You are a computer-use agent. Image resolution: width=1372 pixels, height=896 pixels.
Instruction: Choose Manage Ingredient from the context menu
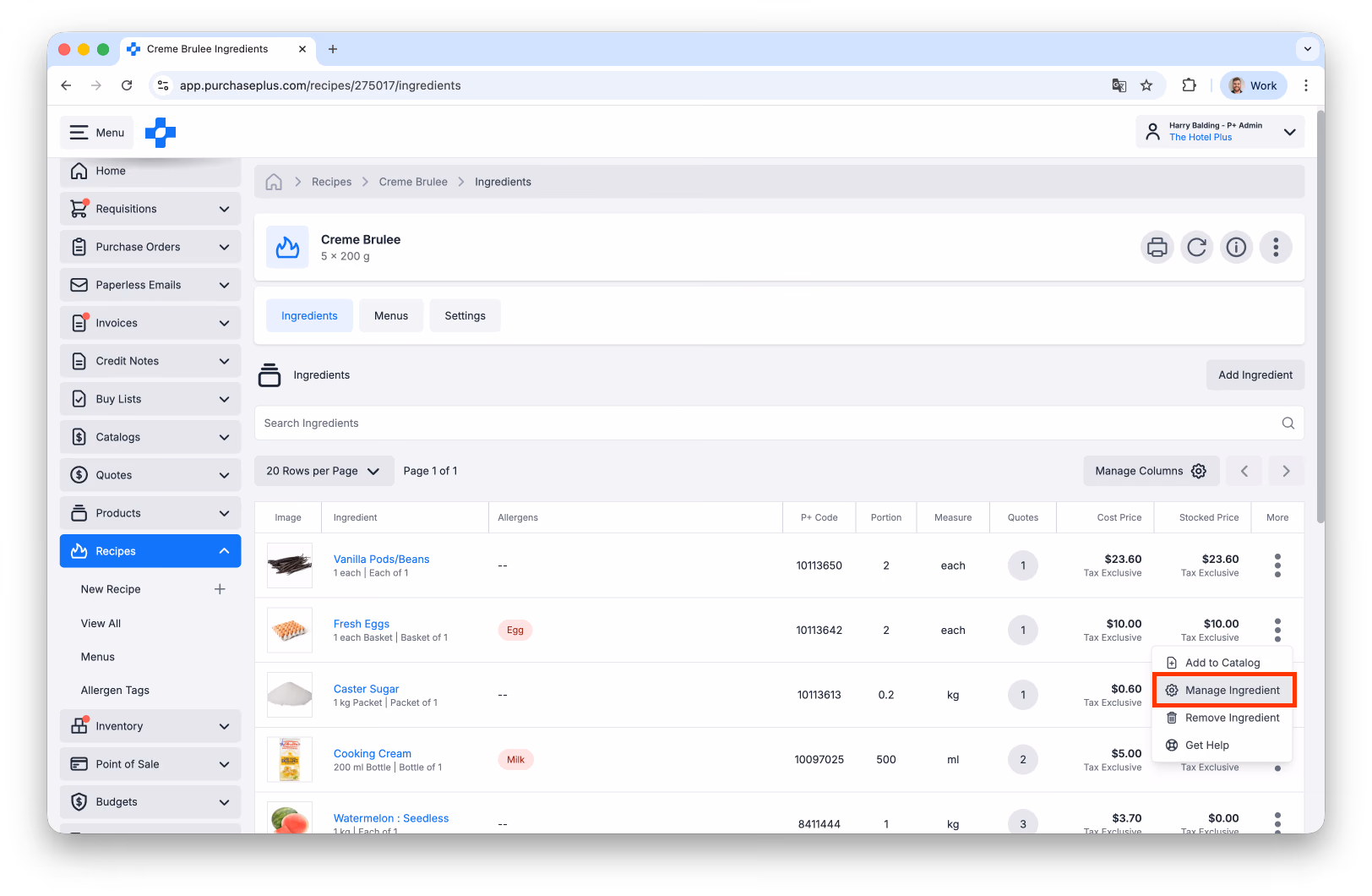[1224, 691]
